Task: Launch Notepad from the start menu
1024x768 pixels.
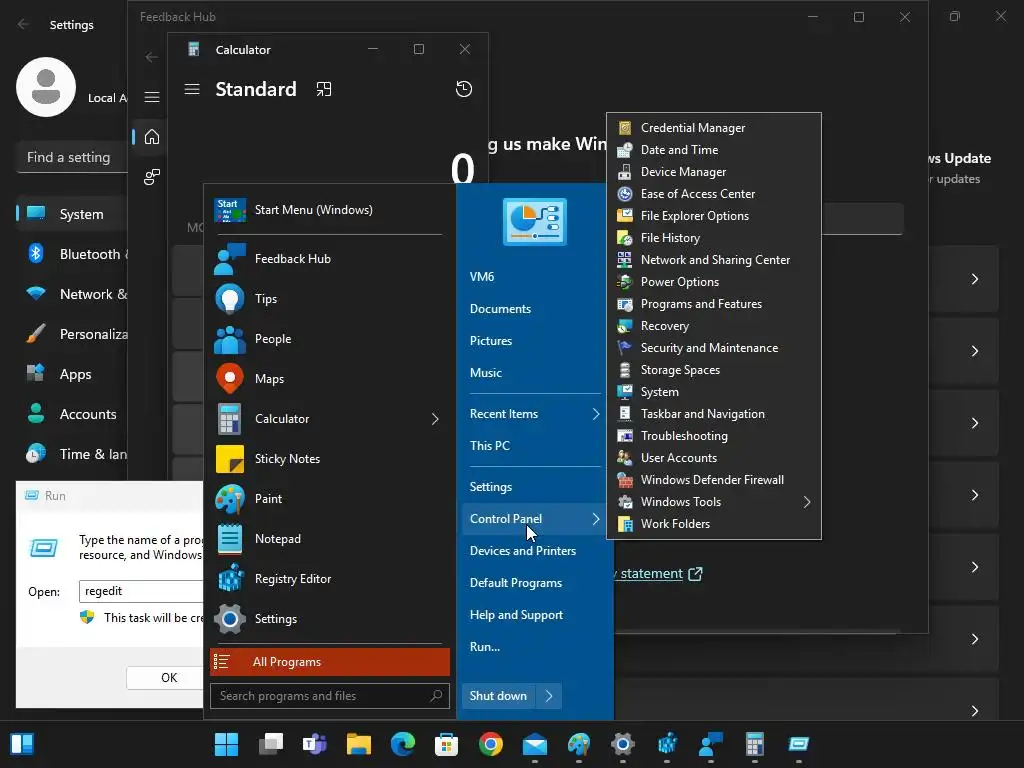Action: tap(329, 538)
